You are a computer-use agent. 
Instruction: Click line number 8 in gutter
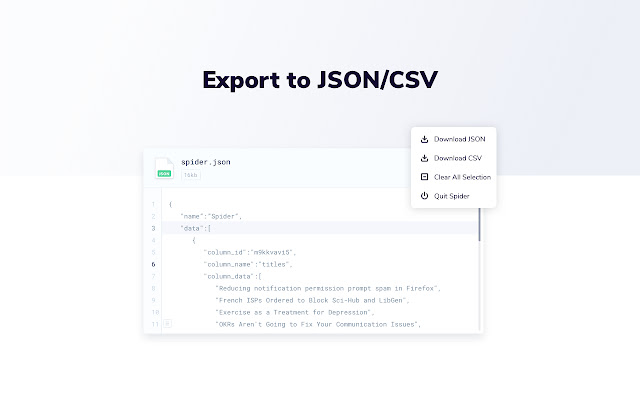pos(153,288)
